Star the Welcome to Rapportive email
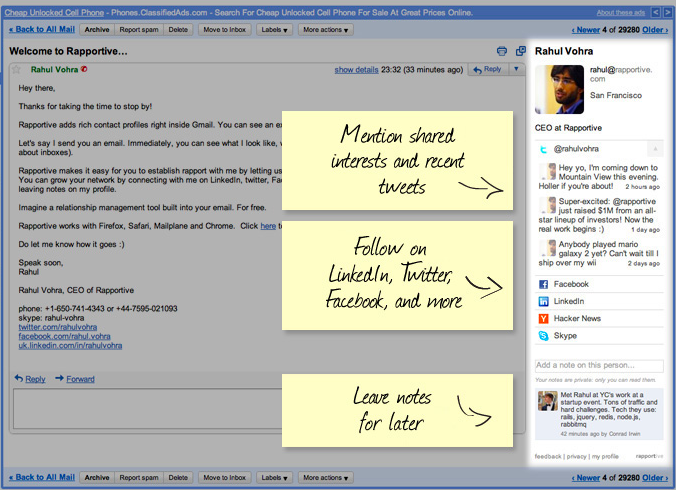Image resolution: width=676 pixels, height=490 pixels. pos(15,70)
